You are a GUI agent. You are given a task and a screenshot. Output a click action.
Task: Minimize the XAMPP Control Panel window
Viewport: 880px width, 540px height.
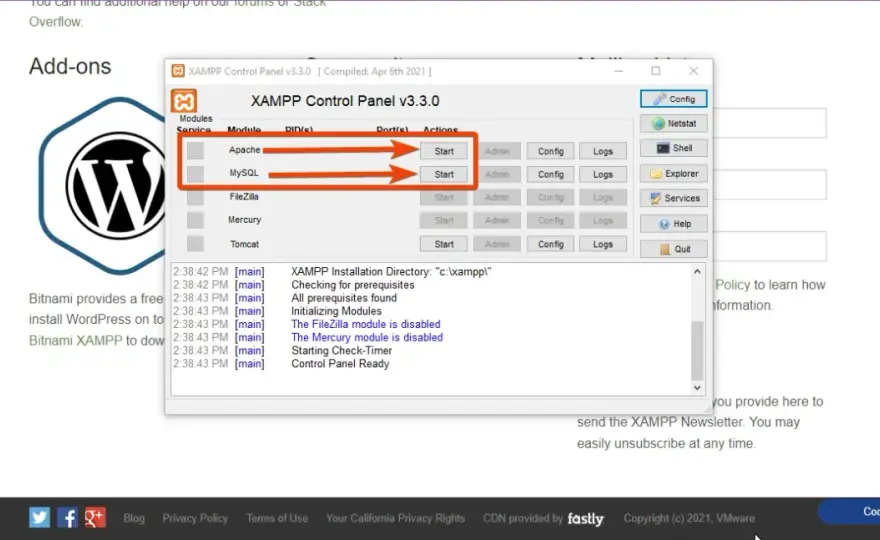pos(618,71)
